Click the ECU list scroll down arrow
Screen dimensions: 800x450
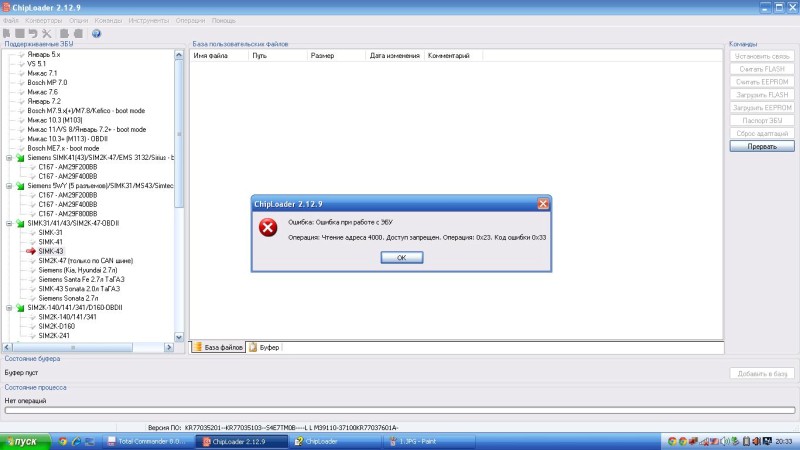(180, 337)
